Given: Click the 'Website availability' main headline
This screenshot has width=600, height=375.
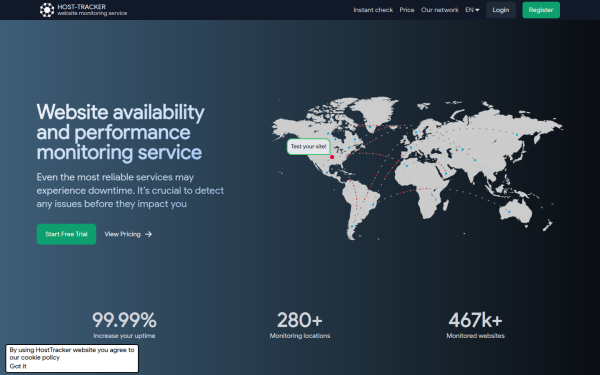Looking at the screenshot, I should [120, 132].
